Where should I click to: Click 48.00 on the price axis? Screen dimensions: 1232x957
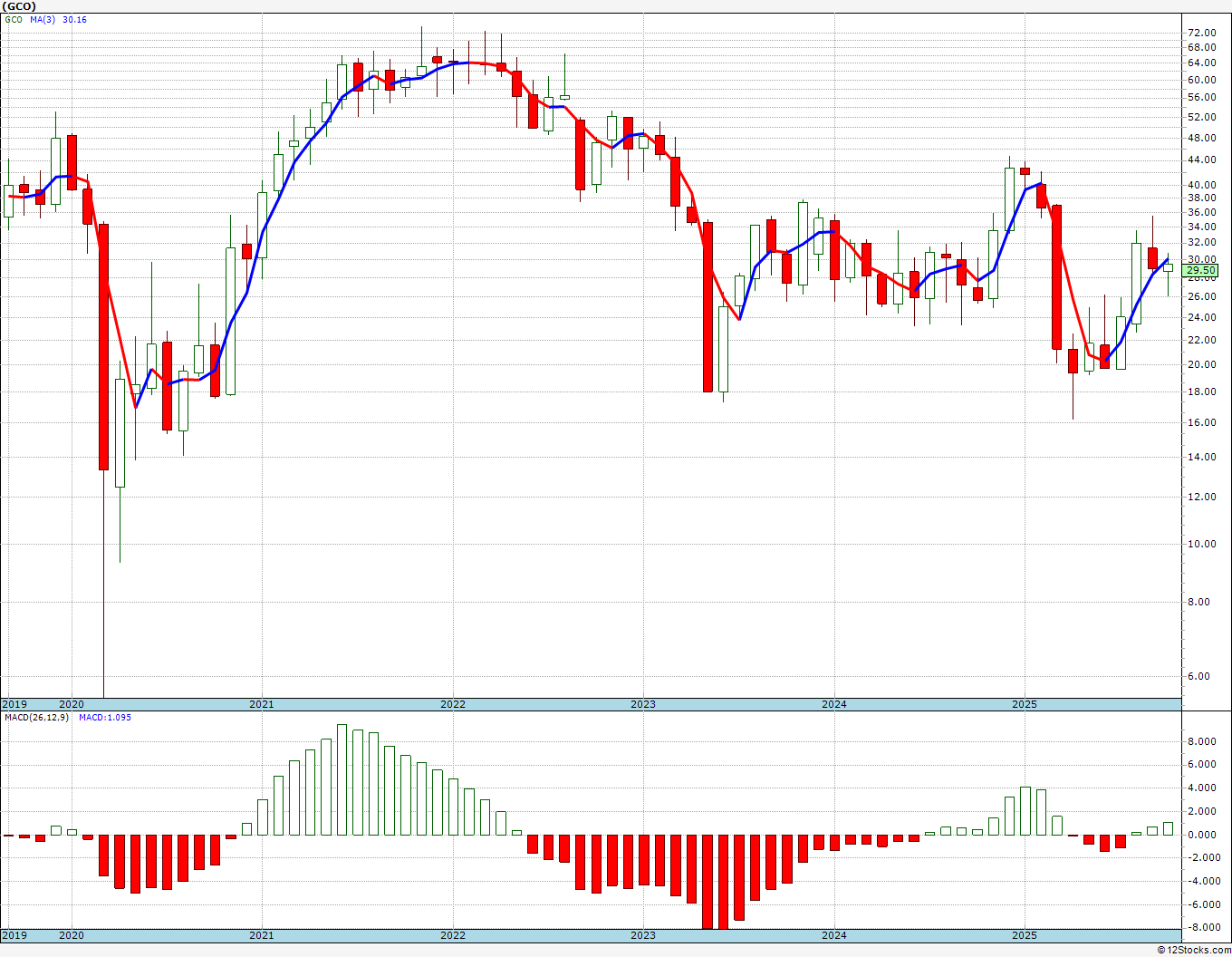pos(1202,138)
